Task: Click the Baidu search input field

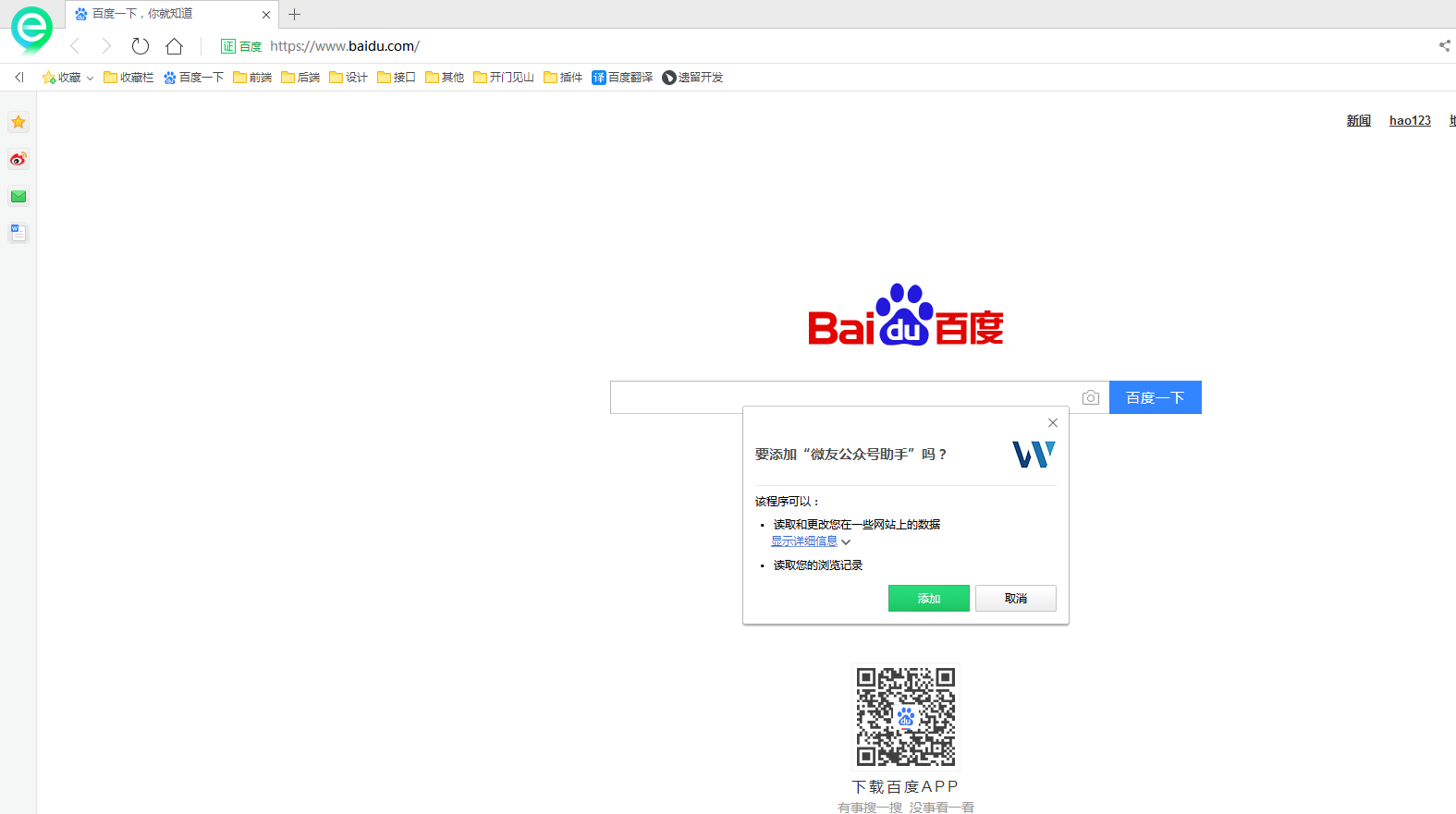Action: [x=841, y=397]
